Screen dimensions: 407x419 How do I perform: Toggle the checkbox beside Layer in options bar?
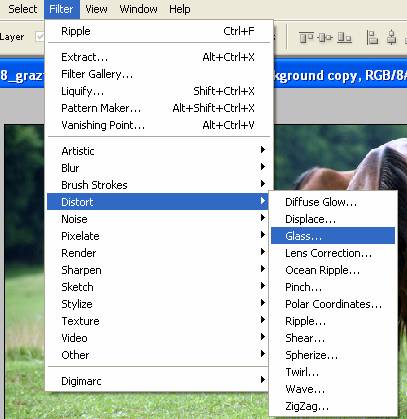[x=40, y=36]
